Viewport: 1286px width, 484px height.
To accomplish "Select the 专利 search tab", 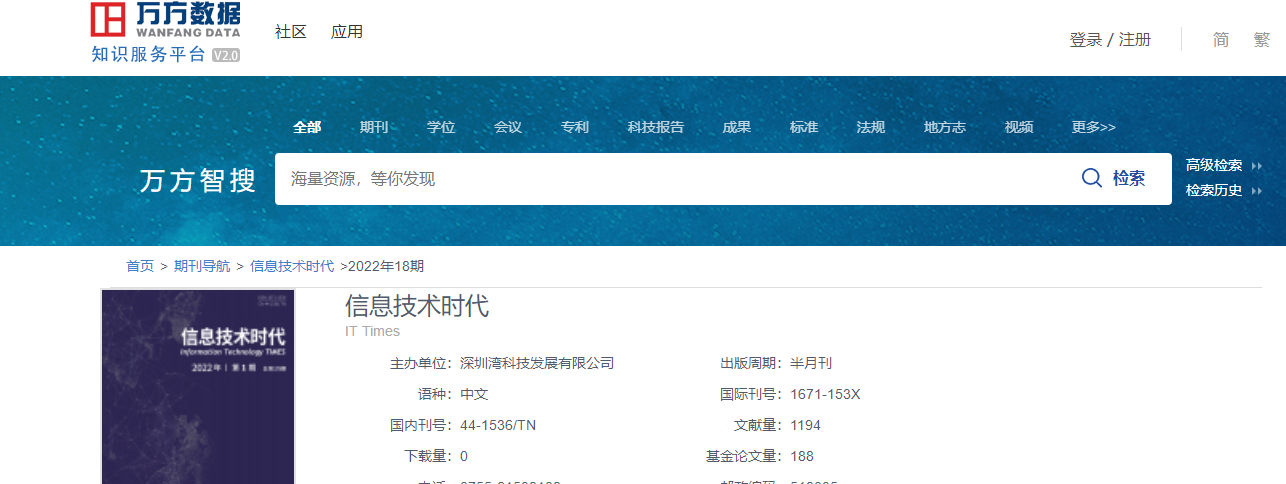I will coord(575,127).
